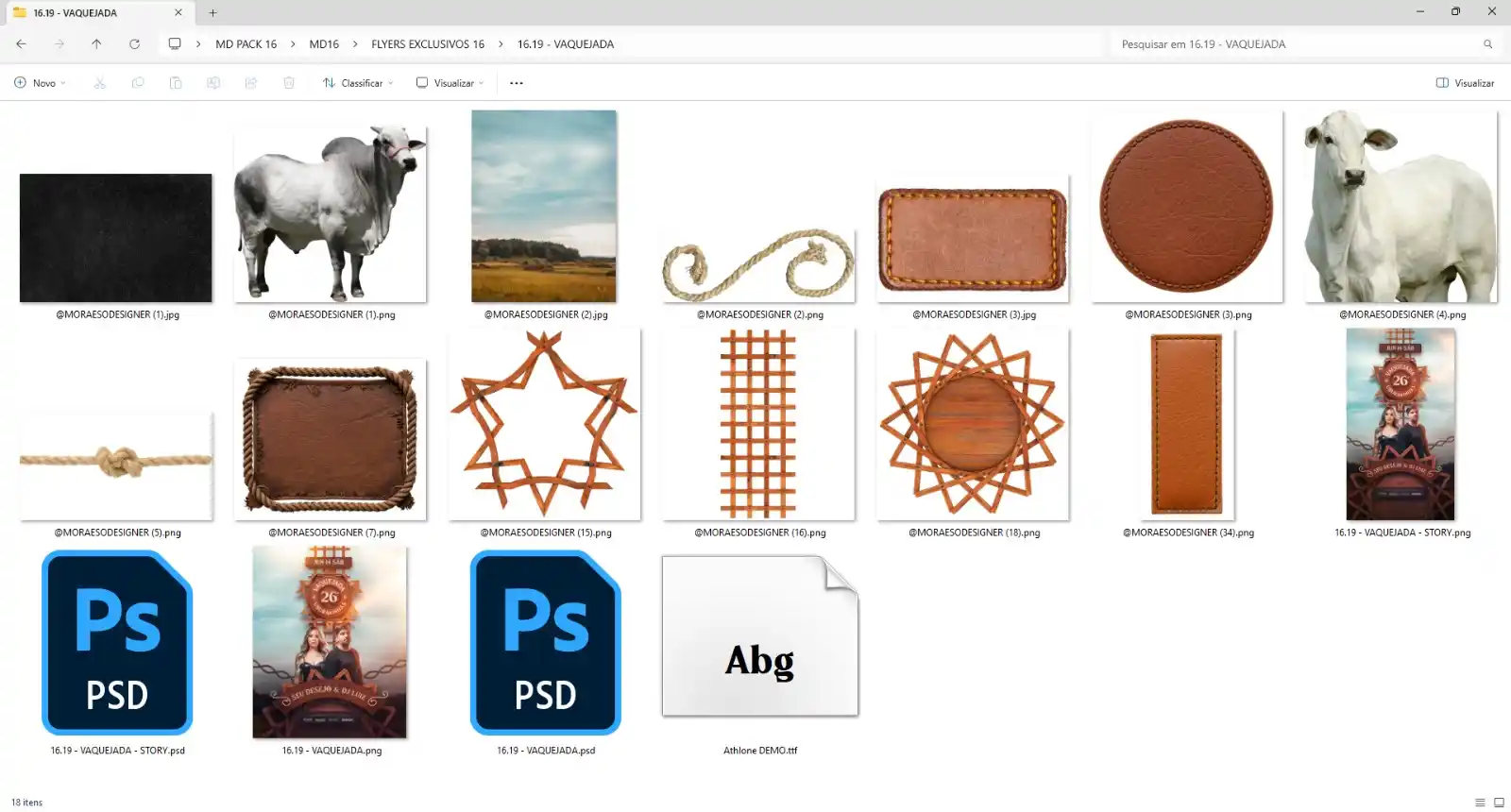The image size is (1511, 812).
Task: Click the Copy icon in toolbar
Action: click(x=138, y=83)
